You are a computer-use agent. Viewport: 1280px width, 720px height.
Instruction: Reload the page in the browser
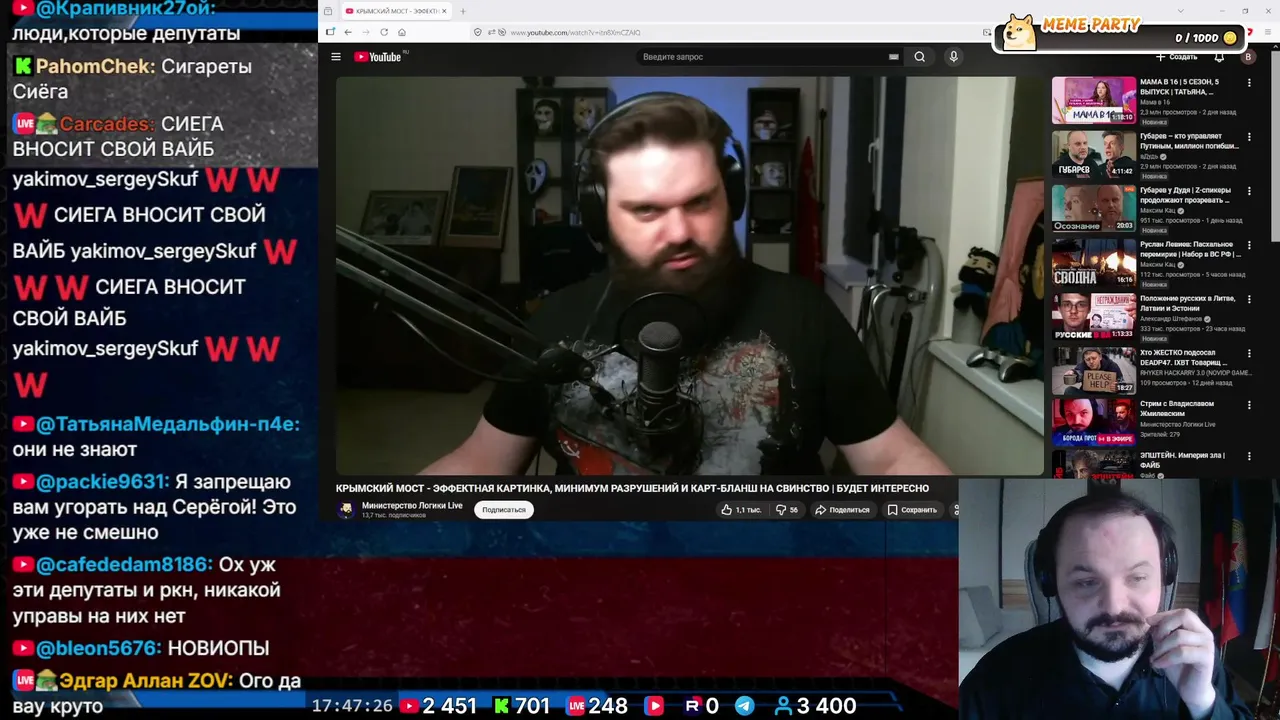pyautogui.click(x=384, y=32)
